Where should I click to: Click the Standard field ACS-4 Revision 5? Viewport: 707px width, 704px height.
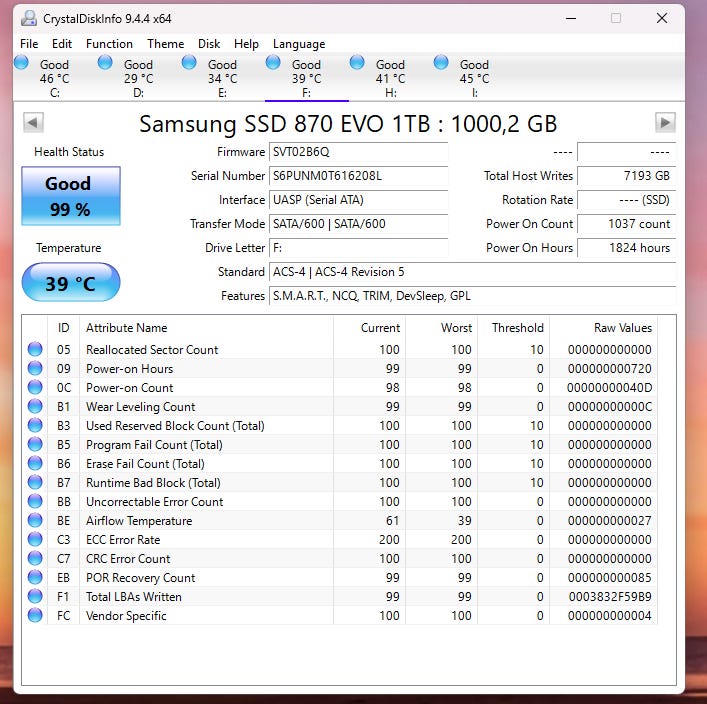(x=473, y=272)
